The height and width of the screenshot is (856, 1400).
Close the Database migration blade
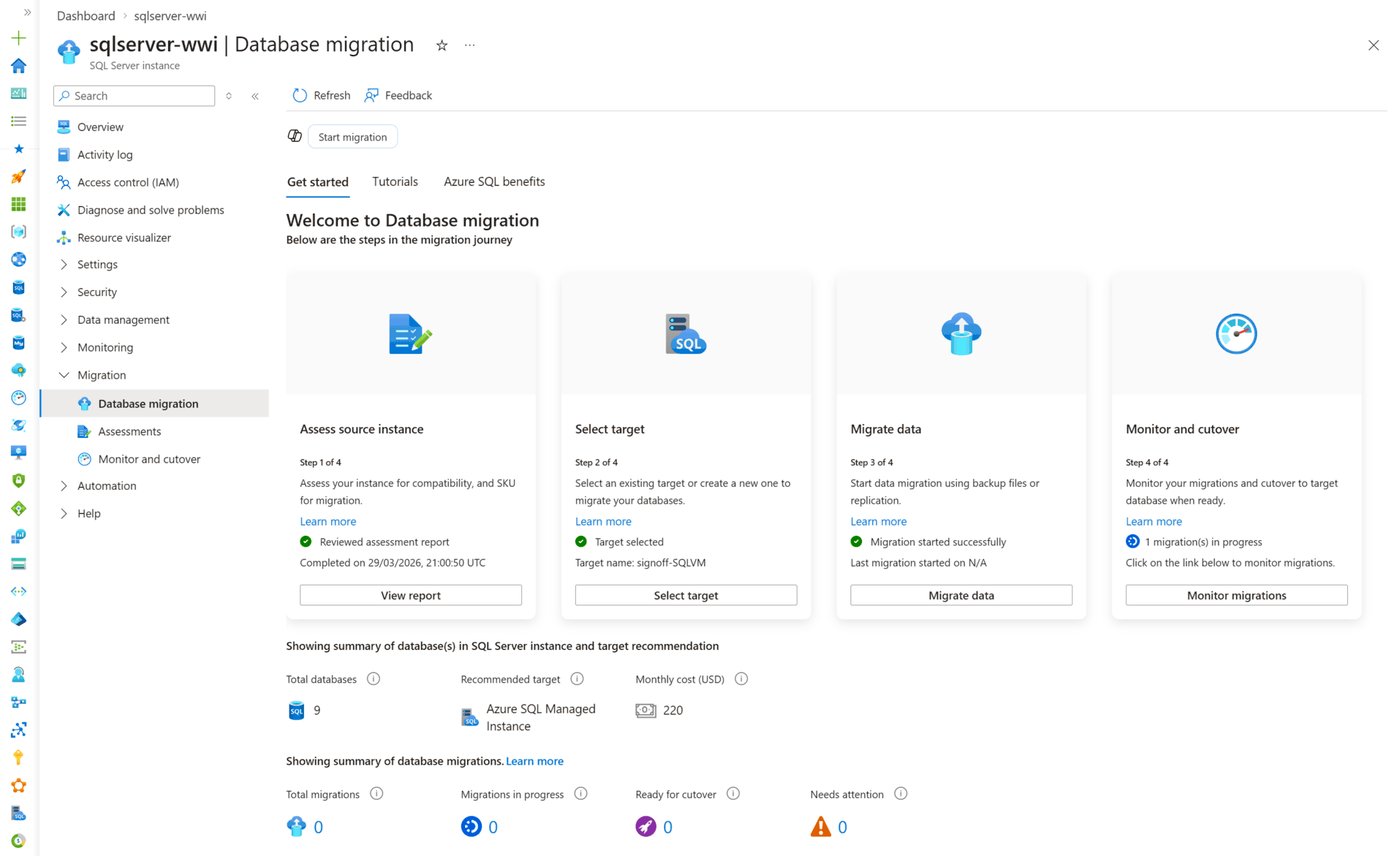click(x=1373, y=45)
